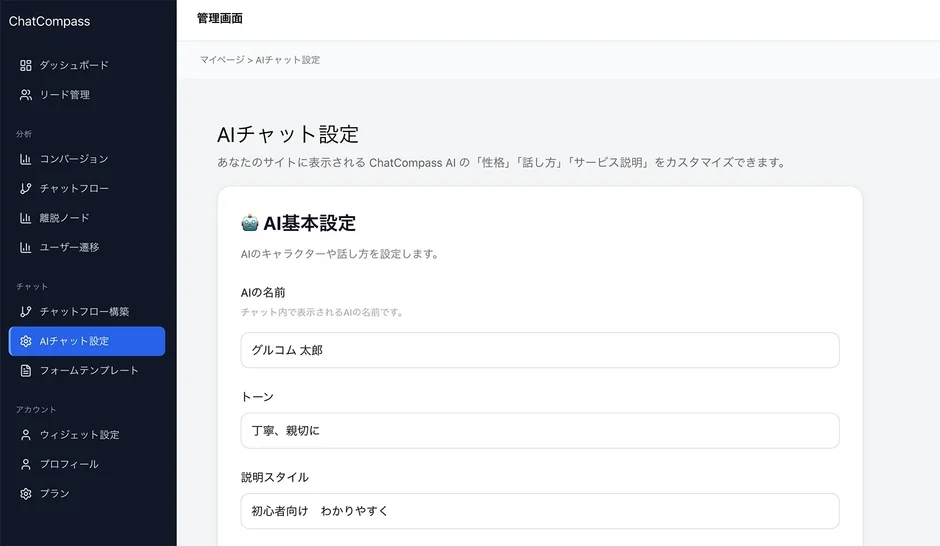
Task: Click the コンバージョン bar chart icon
Action: [25, 159]
